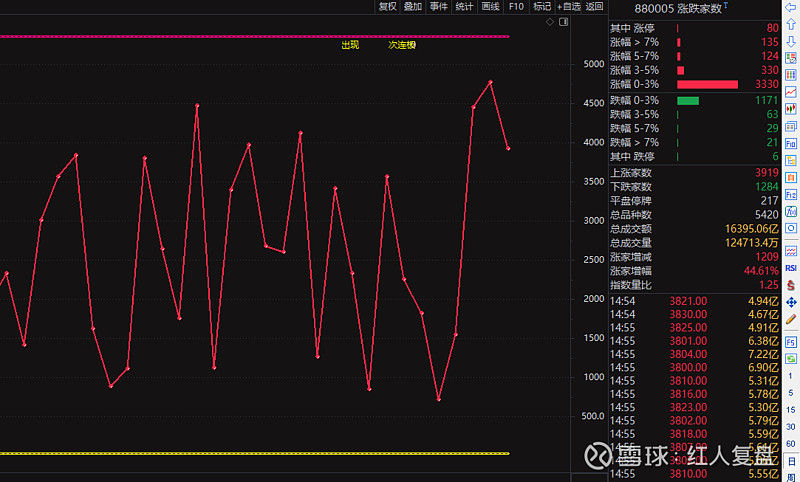Expand the 叠加 overlay options
The image size is (800, 482).
(x=412, y=6)
